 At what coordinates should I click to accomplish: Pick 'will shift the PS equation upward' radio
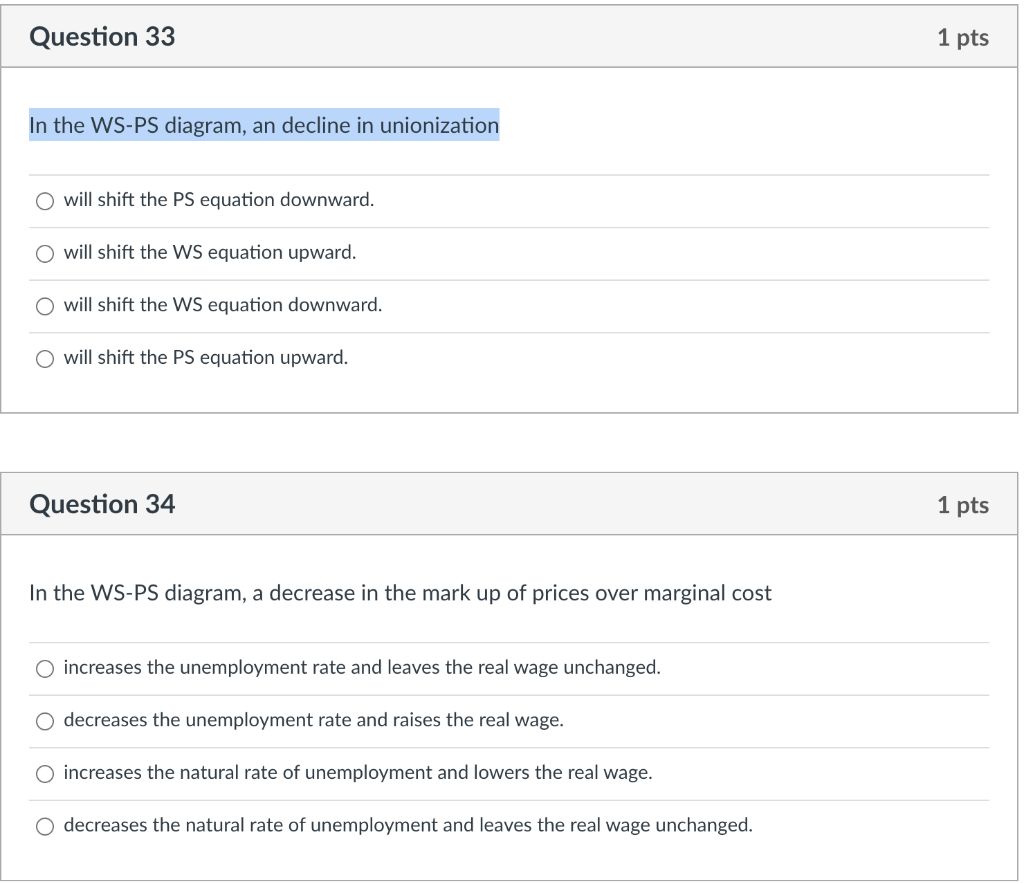point(44,359)
